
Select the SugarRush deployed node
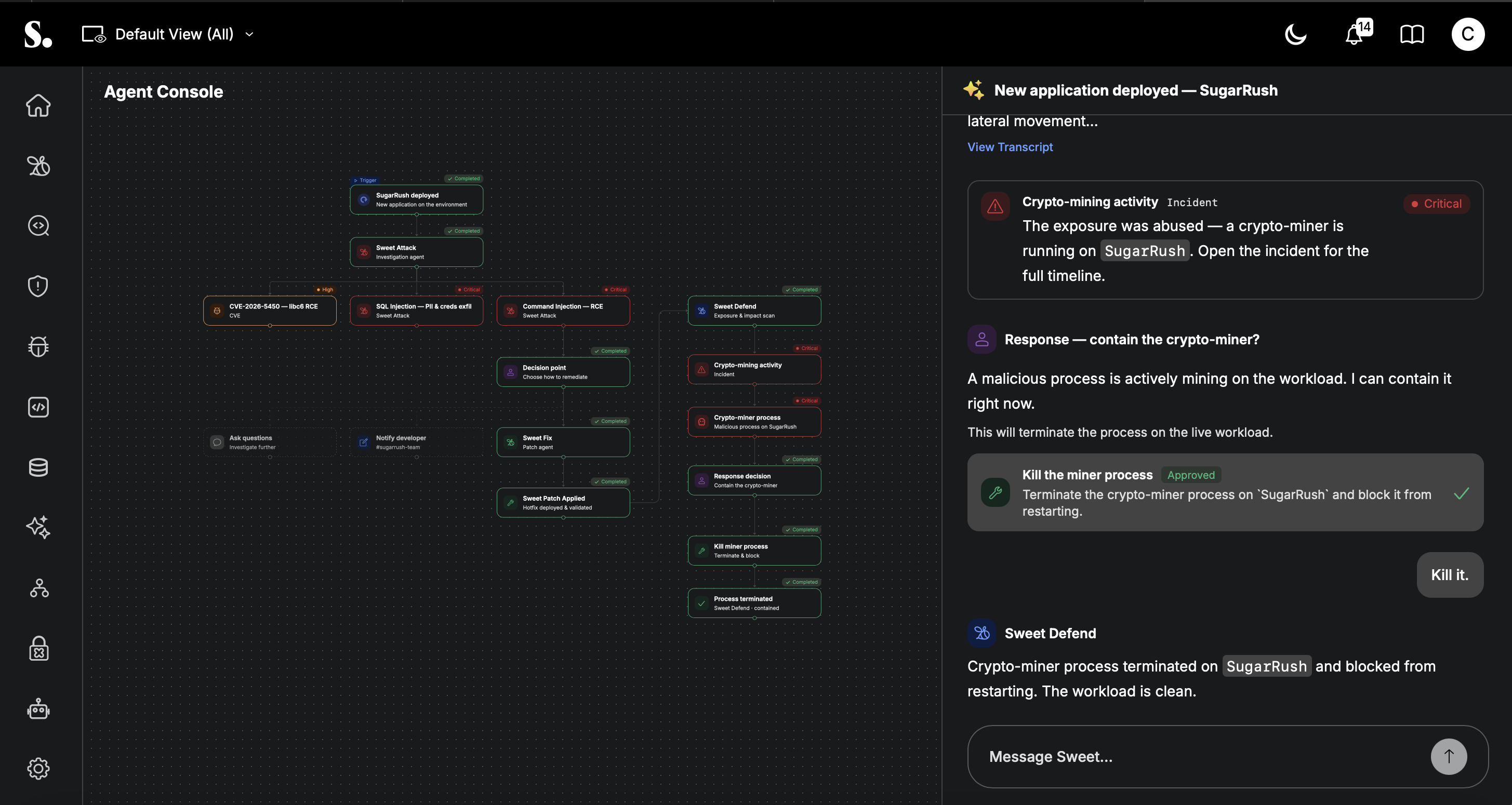click(416, 199)
